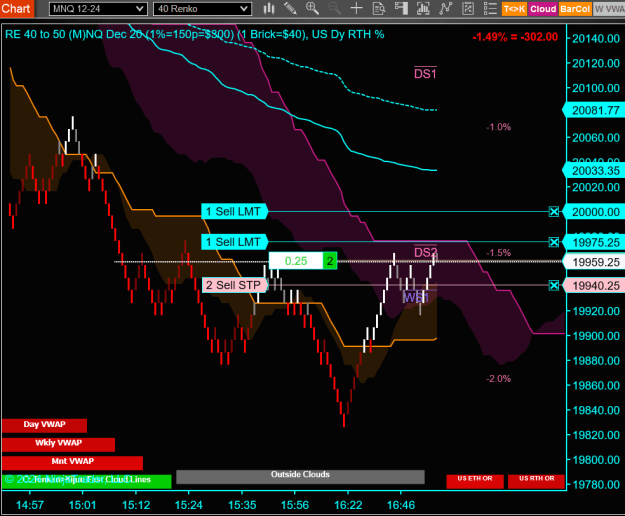Viewport: 625px width, 516px height.
Task: Toggle the Cloud button
Action: [x=543, y=9]
